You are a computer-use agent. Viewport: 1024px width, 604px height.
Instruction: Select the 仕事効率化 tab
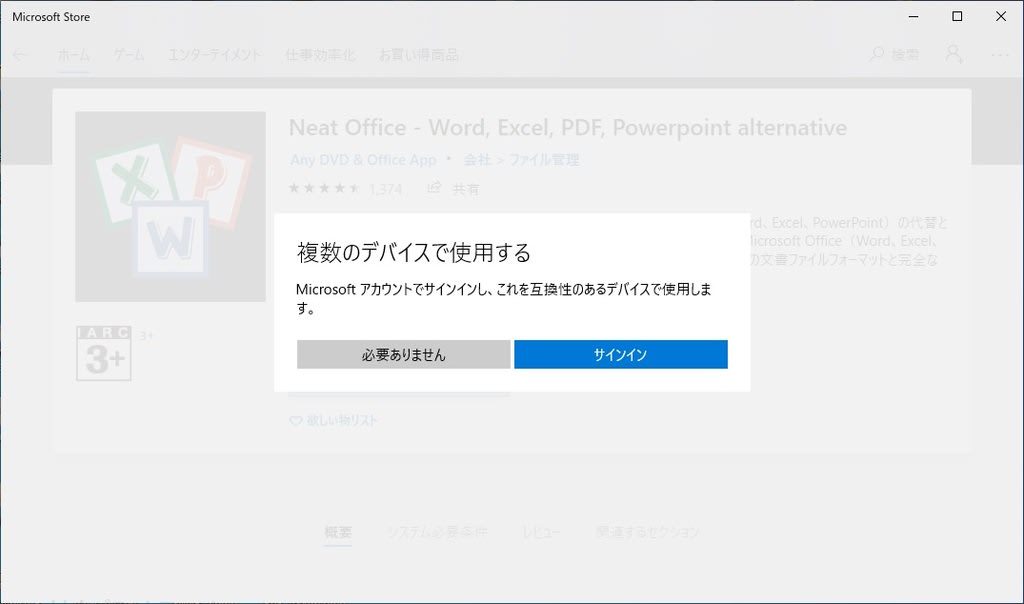pos(320,55)
